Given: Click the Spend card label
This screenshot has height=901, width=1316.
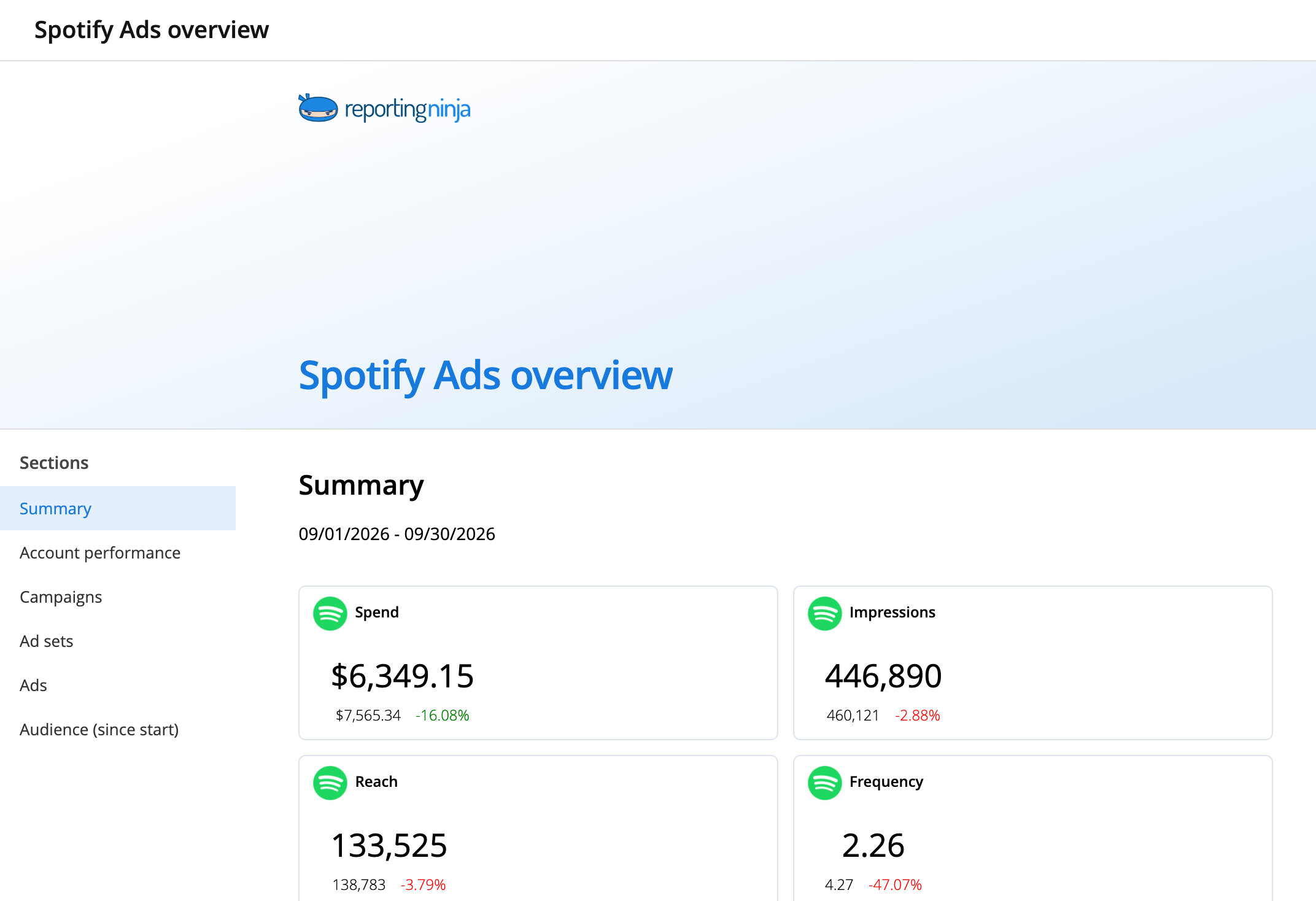Looking at the screenshot, I should [x=377, y=613].
